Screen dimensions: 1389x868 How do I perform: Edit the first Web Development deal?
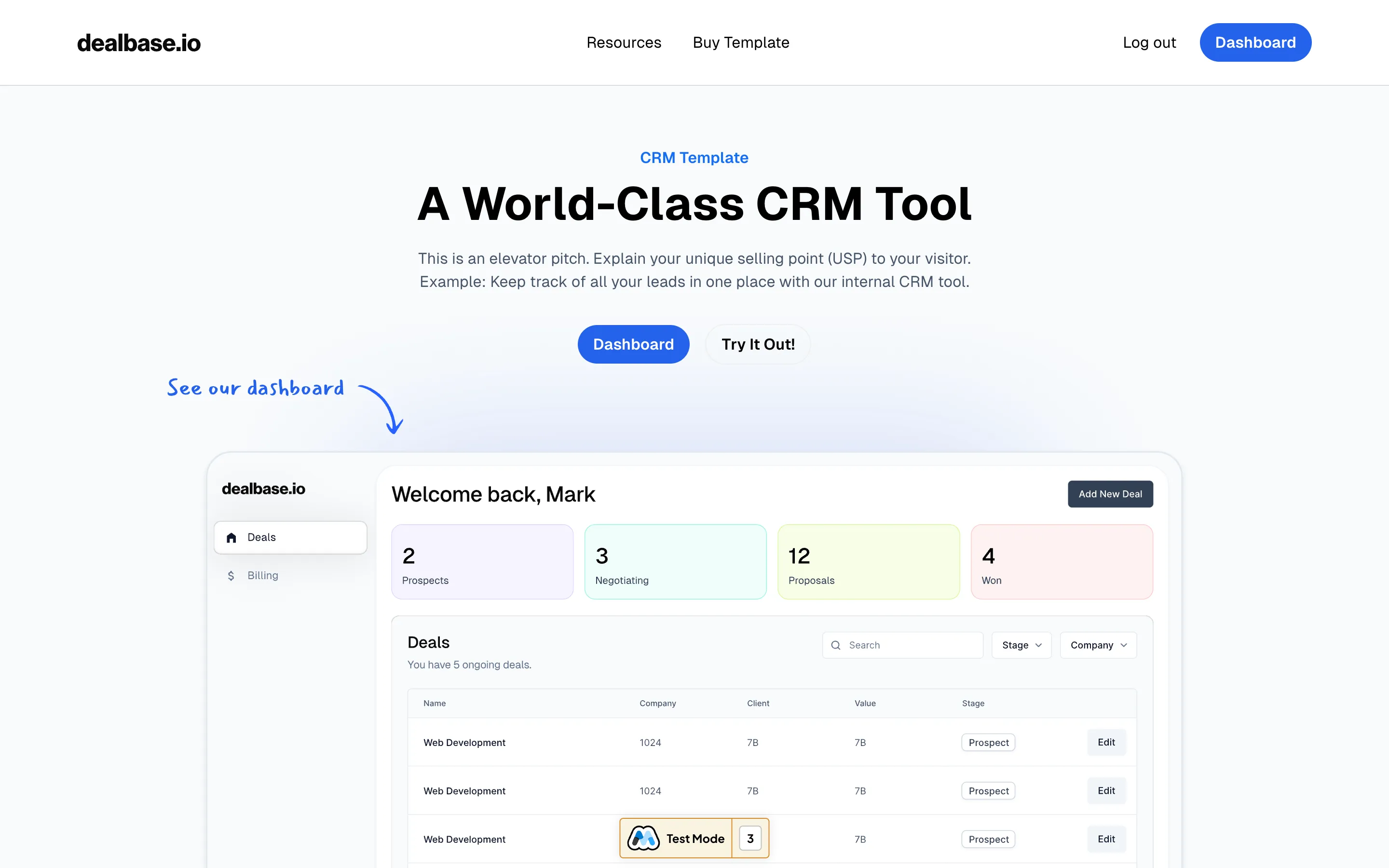point(1106,742)
